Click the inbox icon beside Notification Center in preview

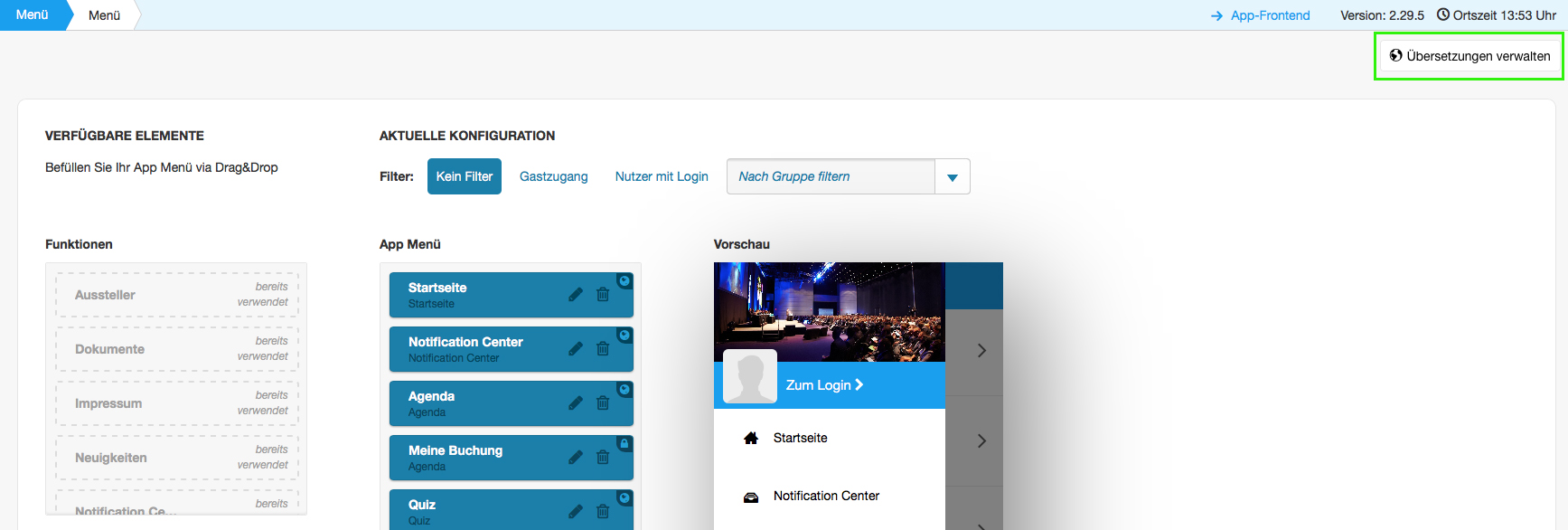tap(751, 497)
